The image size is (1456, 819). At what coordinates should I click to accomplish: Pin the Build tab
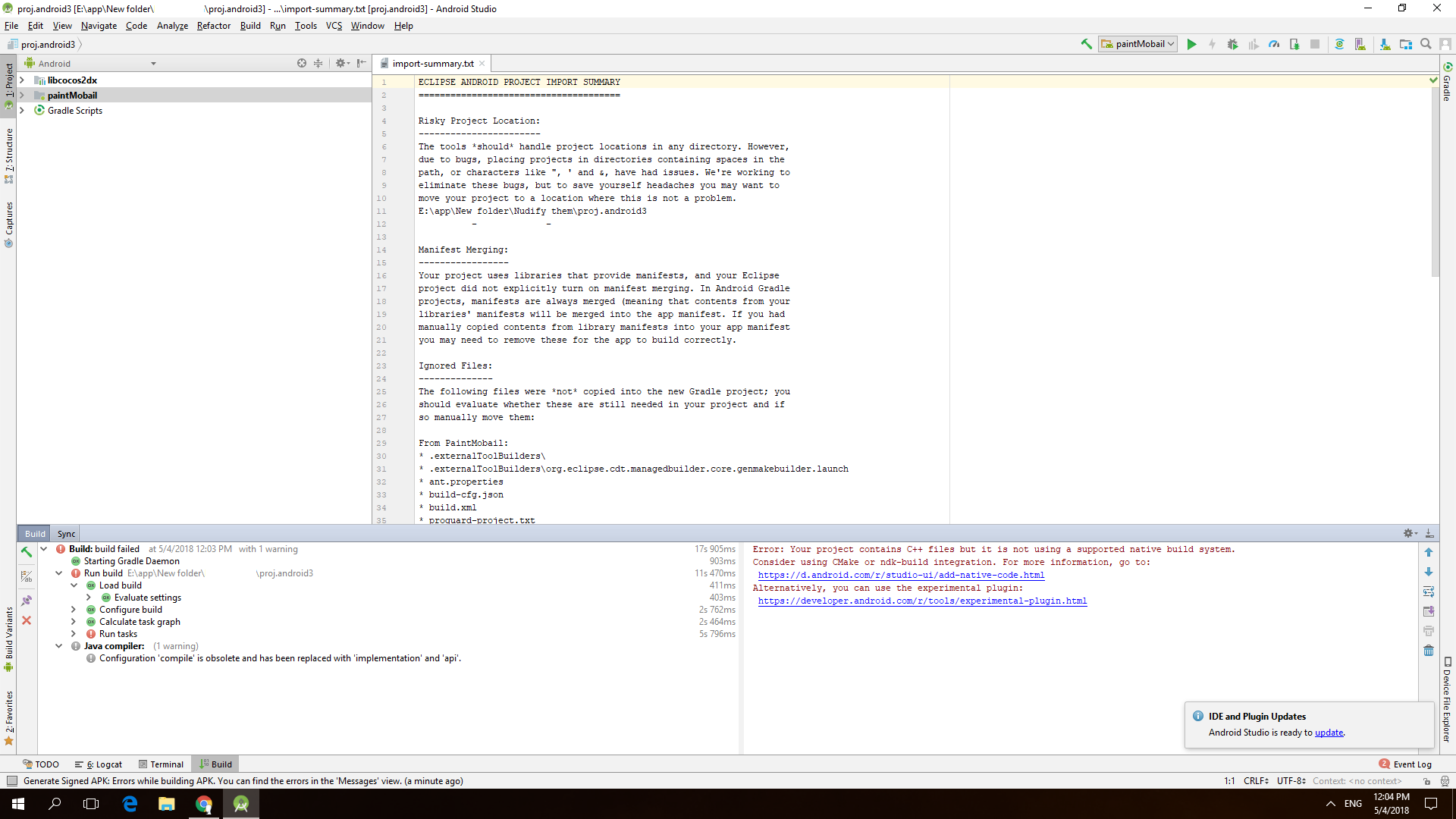[27, 601]
